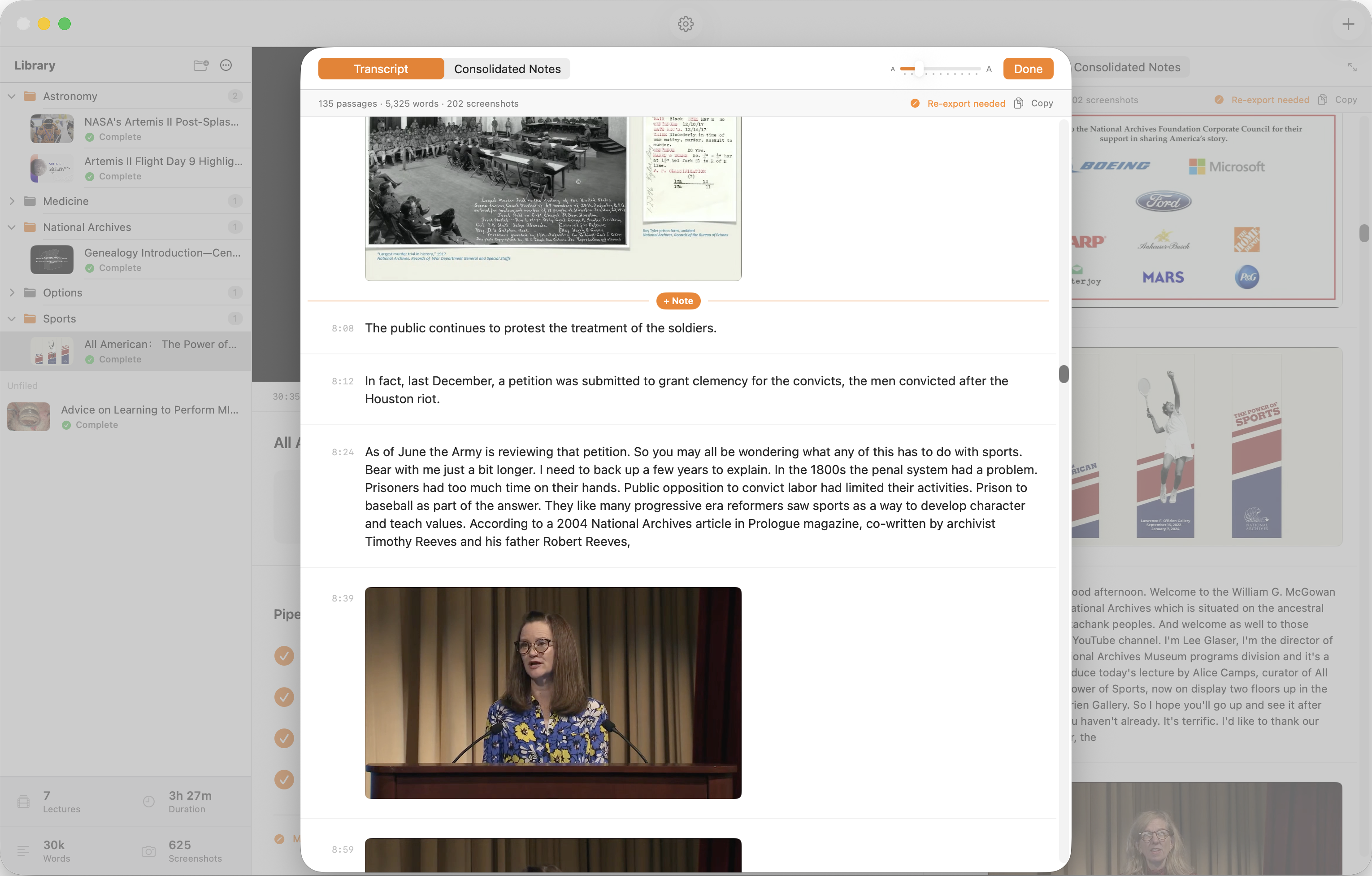
Task: Click passage starting "As of June the Army"
Action: point(701,497)
